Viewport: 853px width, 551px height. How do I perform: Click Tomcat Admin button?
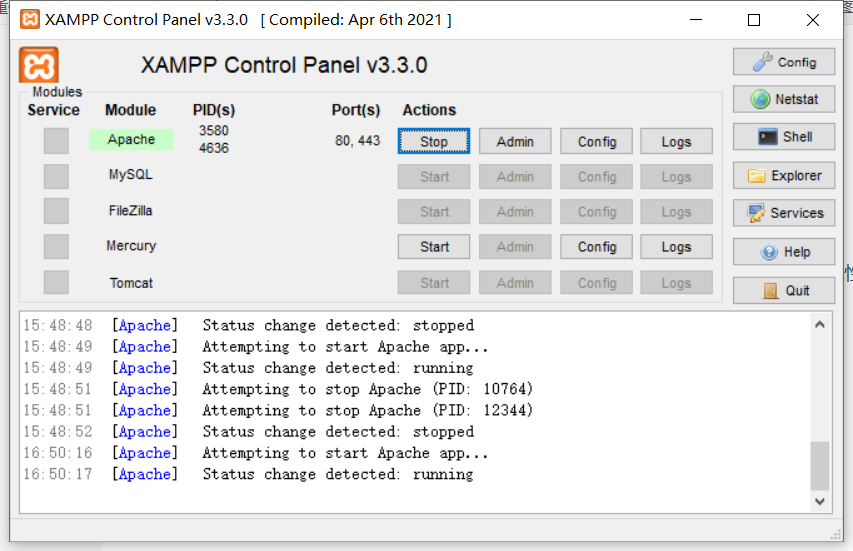(515, 283)
